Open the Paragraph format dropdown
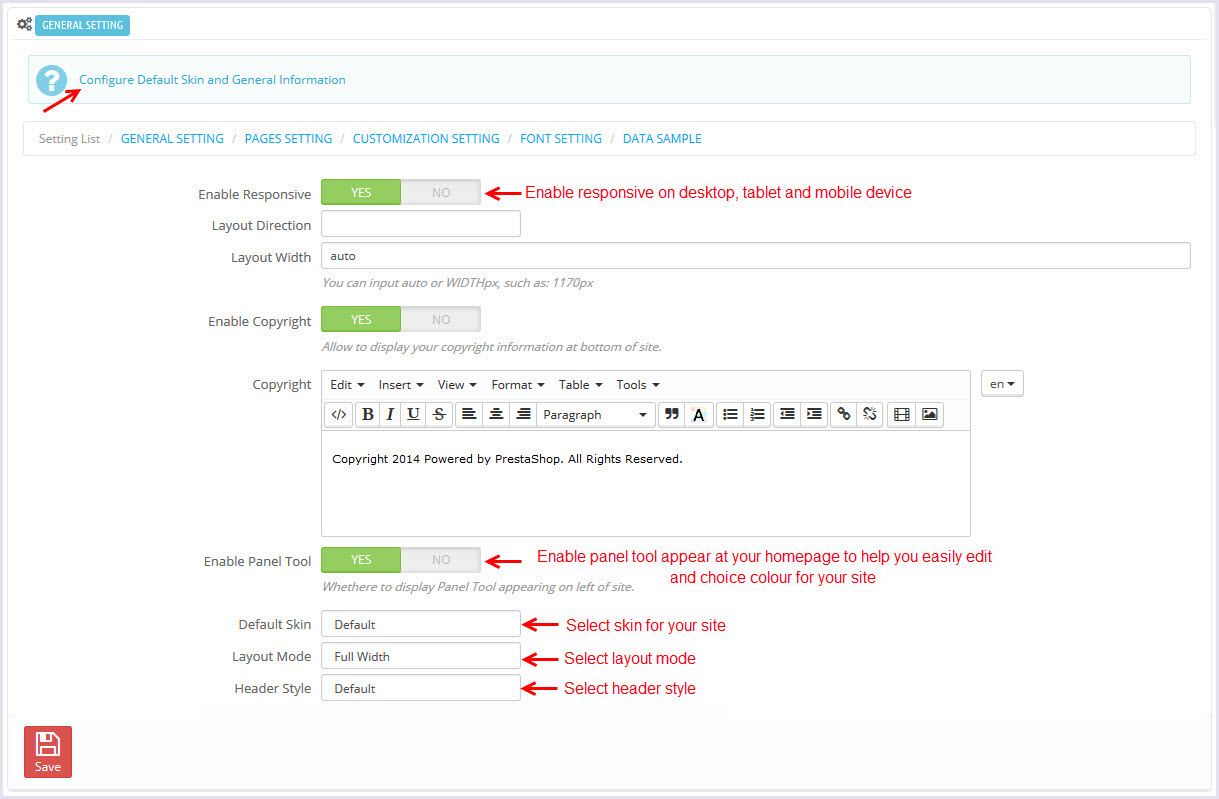 point(595,415)
